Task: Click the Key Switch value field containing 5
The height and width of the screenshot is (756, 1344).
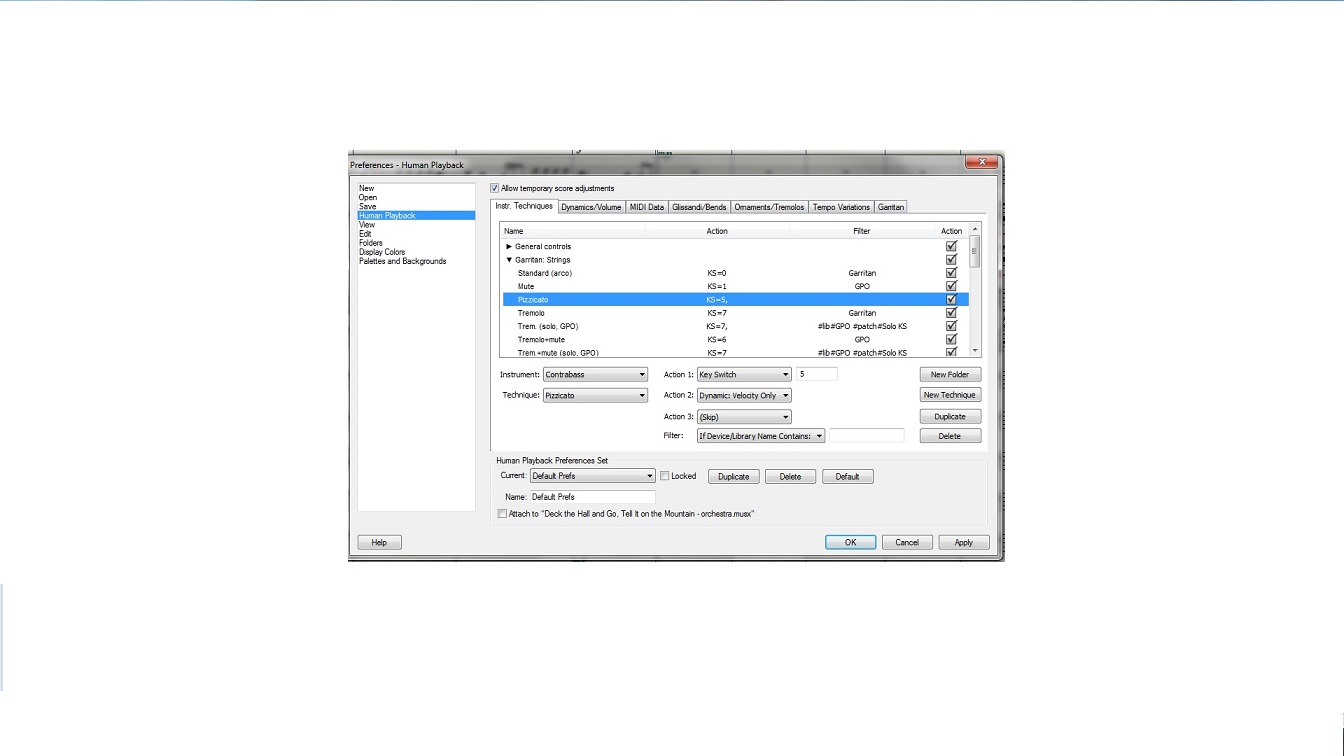Action: pyautogui.click(x=817, y=374)
